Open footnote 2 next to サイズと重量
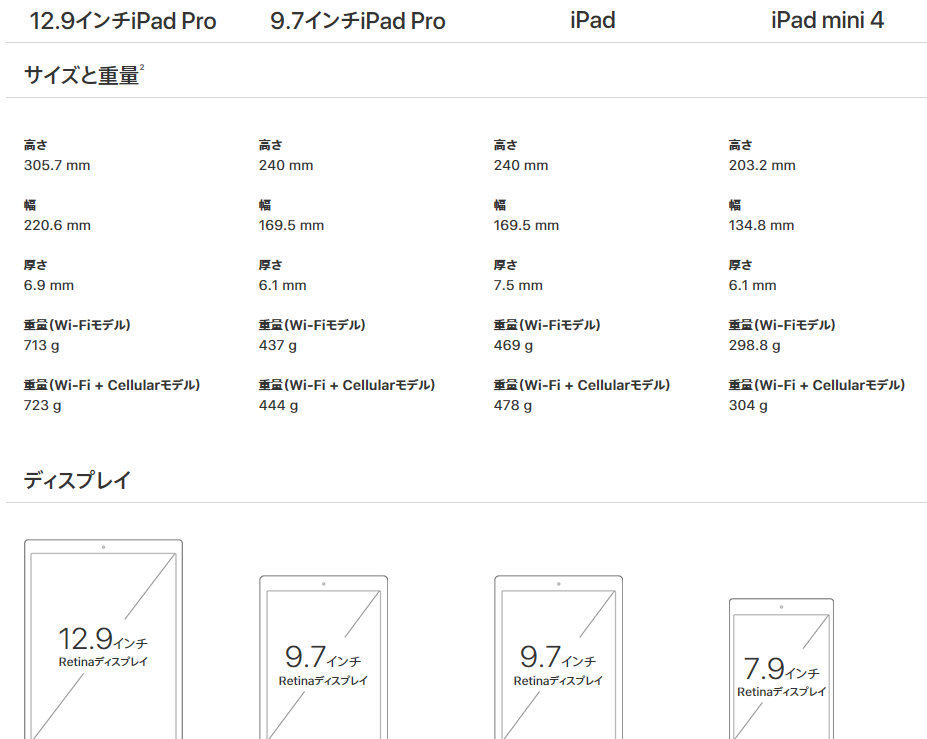This screenshot has width=927, height=739. click(x=142, y=67)
